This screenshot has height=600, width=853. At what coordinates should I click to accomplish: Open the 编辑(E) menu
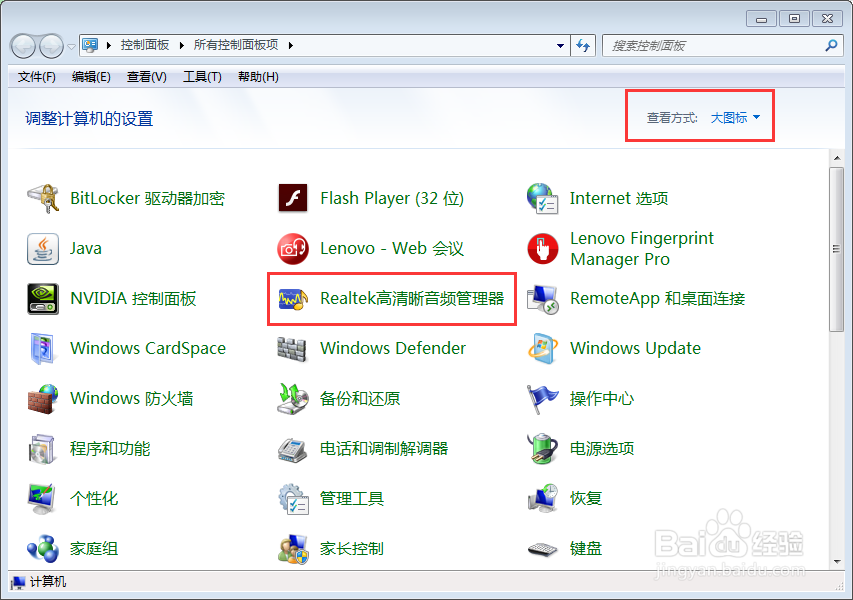pyautogui.click(x=91, y=77)
